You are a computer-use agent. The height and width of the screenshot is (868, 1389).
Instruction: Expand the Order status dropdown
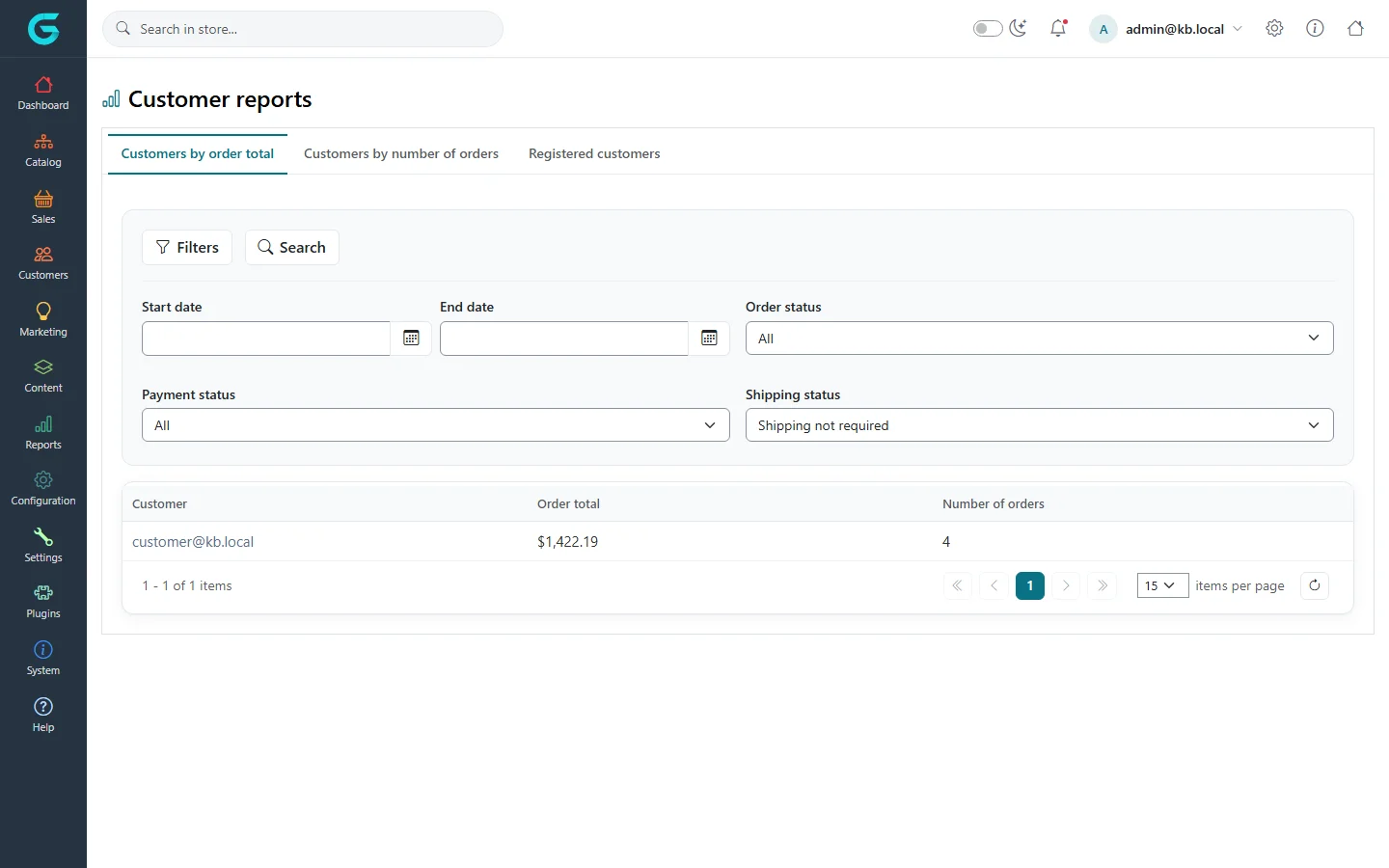(x=1039, y=339)
